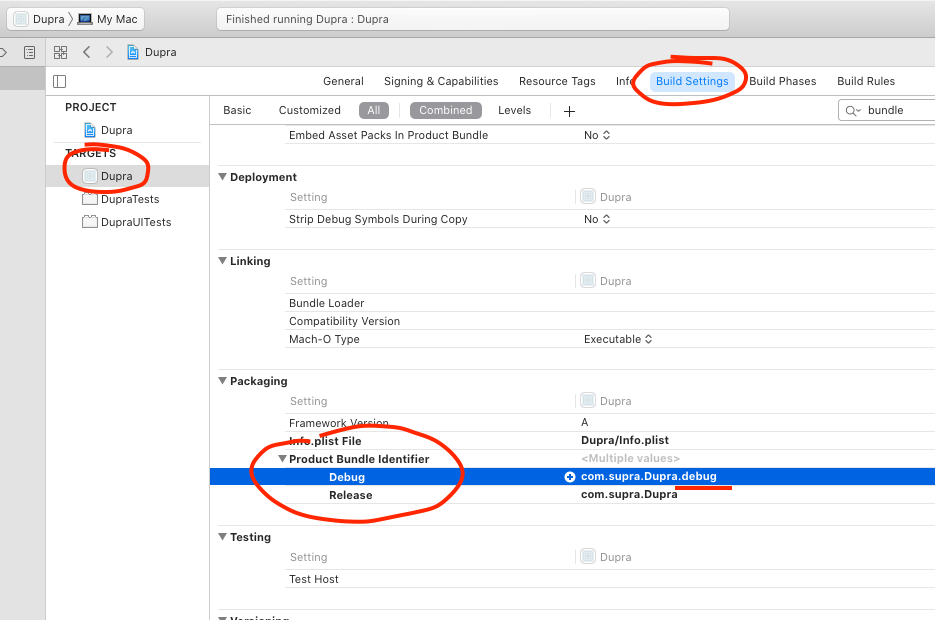Viewport: 935px width, 620px height.
Task: Select the Test Host setting row
Action: [x=609, y=579]
